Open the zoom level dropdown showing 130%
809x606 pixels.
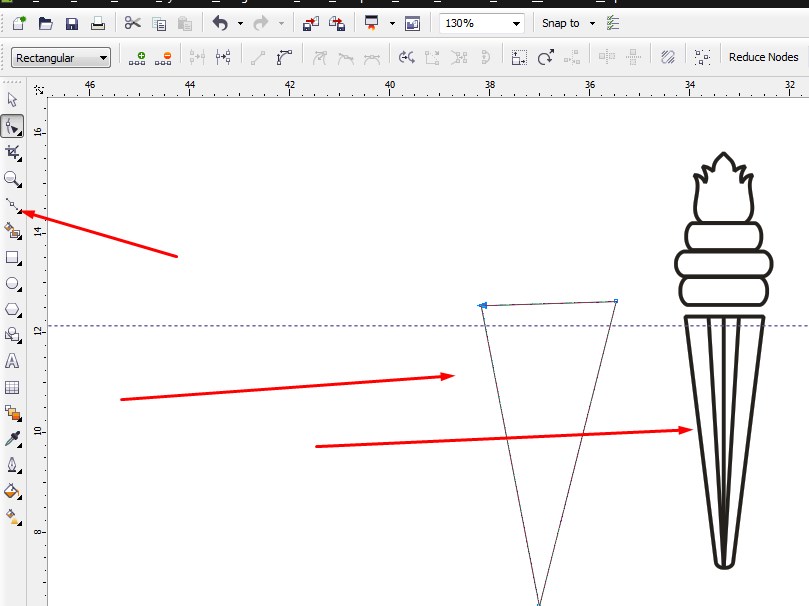pos(515,22)
